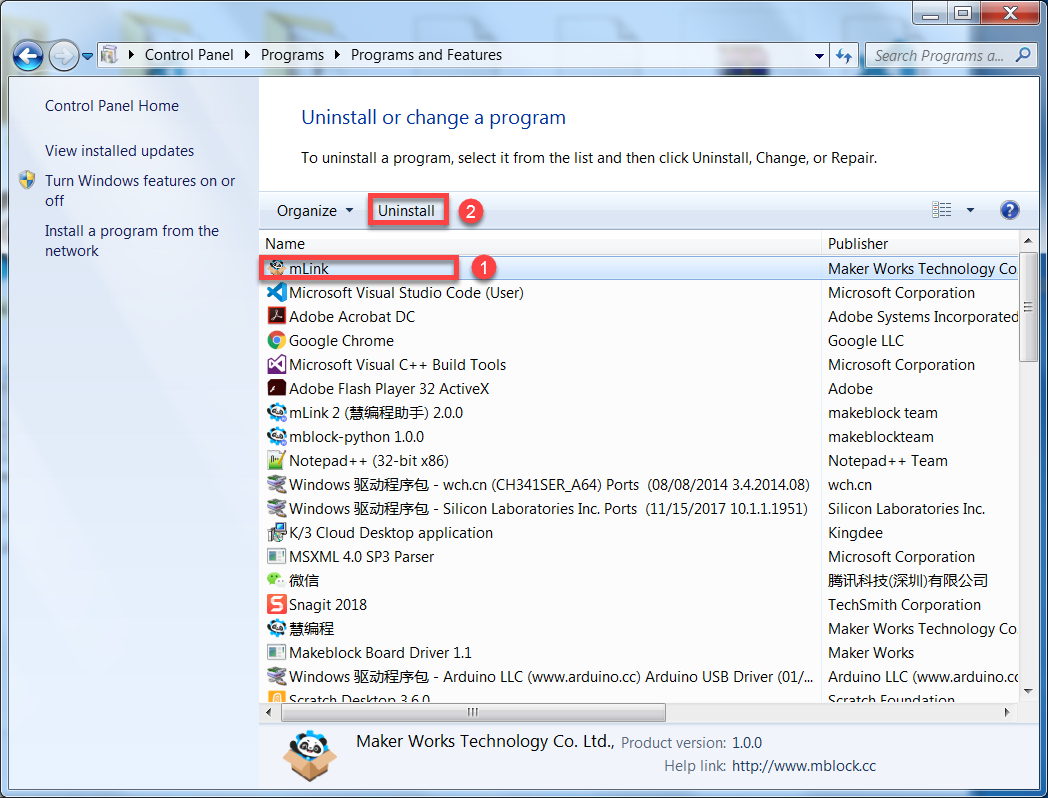The image size is (1048, 798).
Task: Select the Programs breadcrumb
Action: coord(292,55)
